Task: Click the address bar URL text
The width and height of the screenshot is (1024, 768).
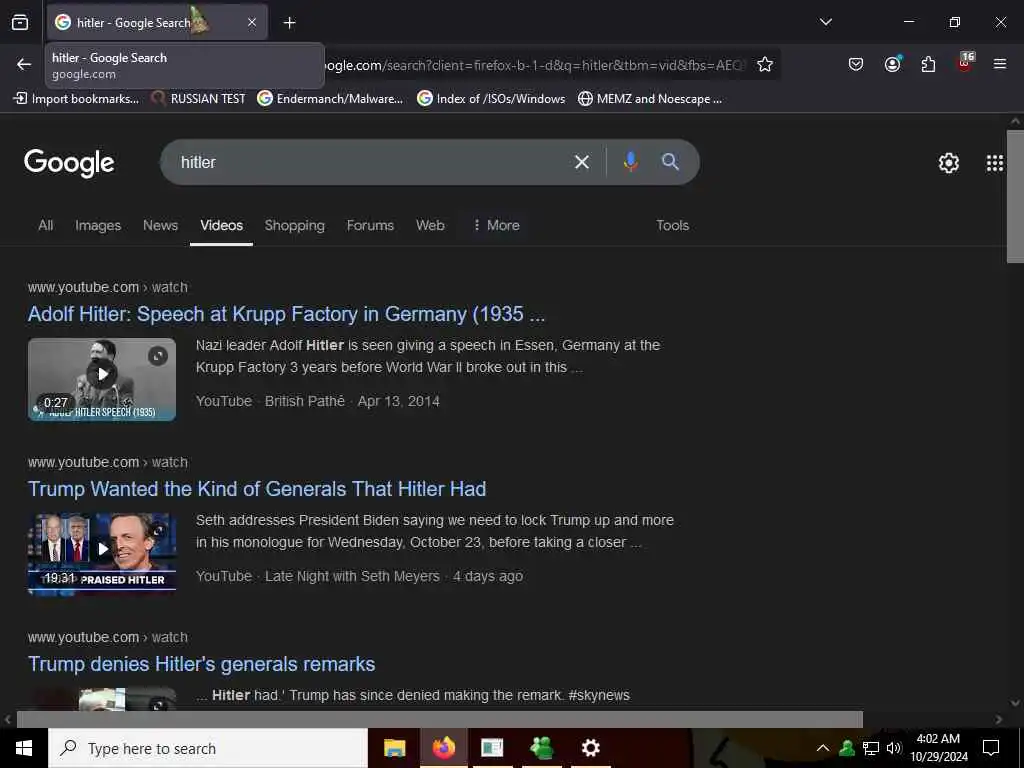Action: tap(534, 65)
